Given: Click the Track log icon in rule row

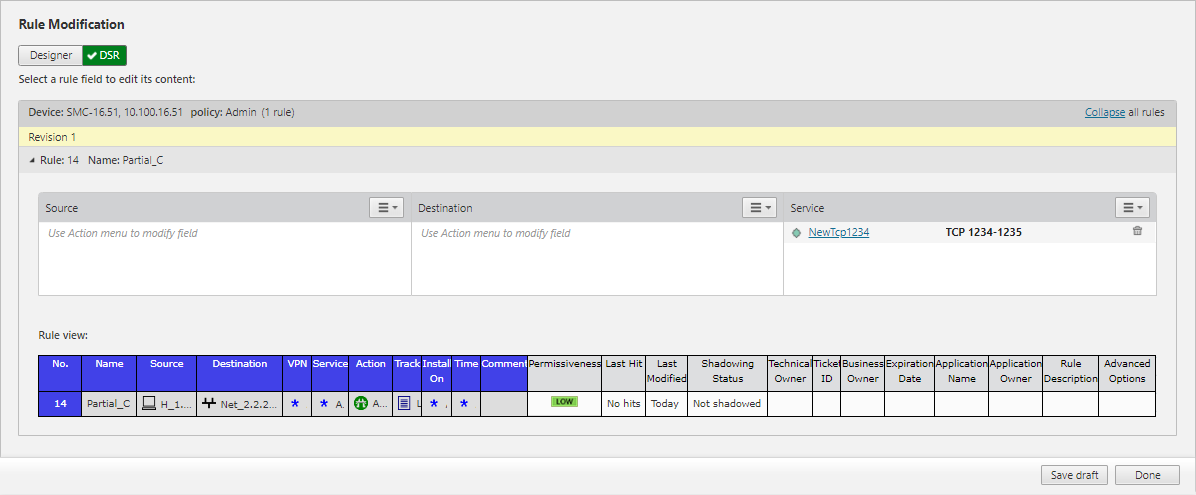Looking at the screenshot, I should 404,403.
